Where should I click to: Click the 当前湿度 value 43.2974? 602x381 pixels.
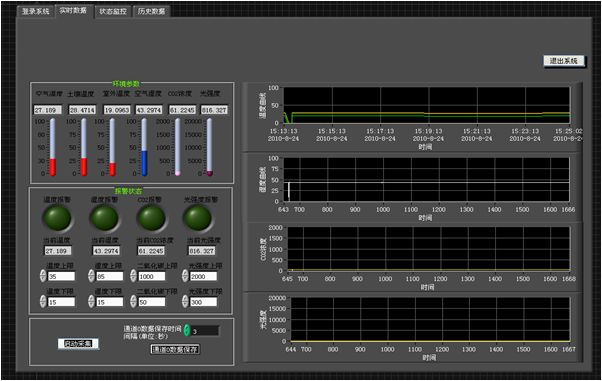coord(106,251)
